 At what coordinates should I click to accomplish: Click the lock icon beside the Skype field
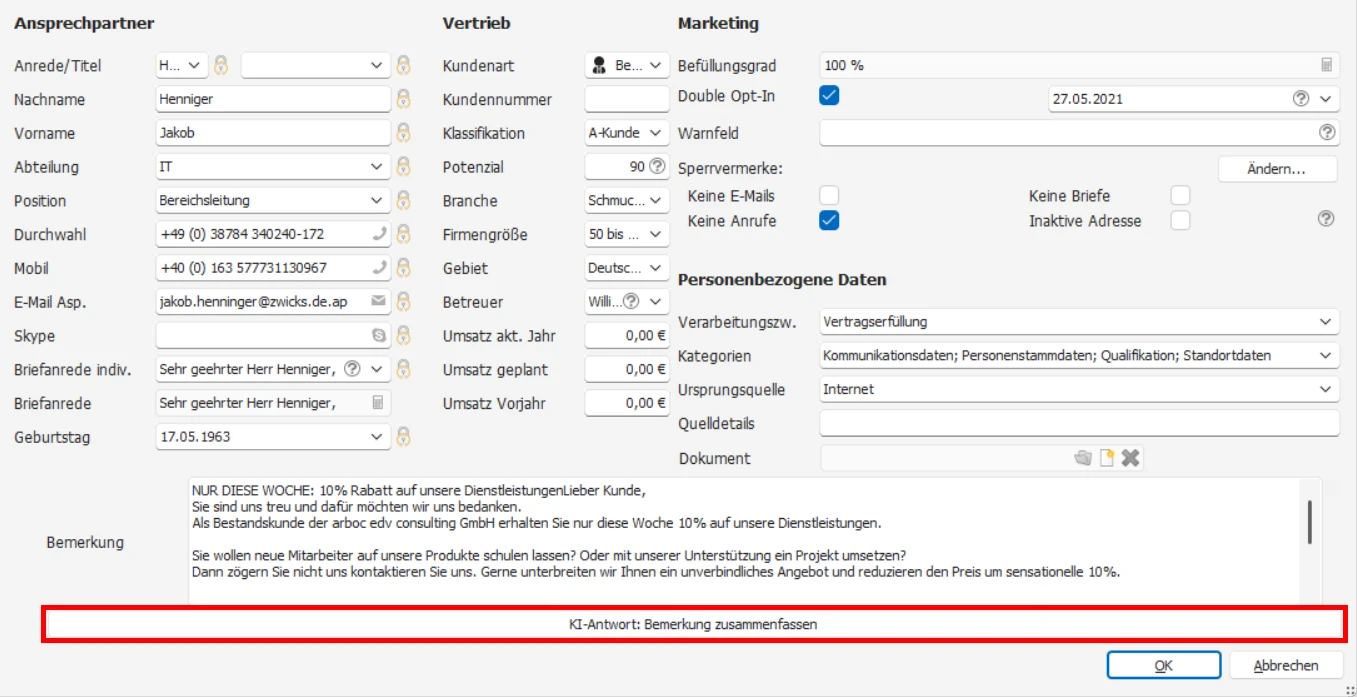(x=403, y=336)
